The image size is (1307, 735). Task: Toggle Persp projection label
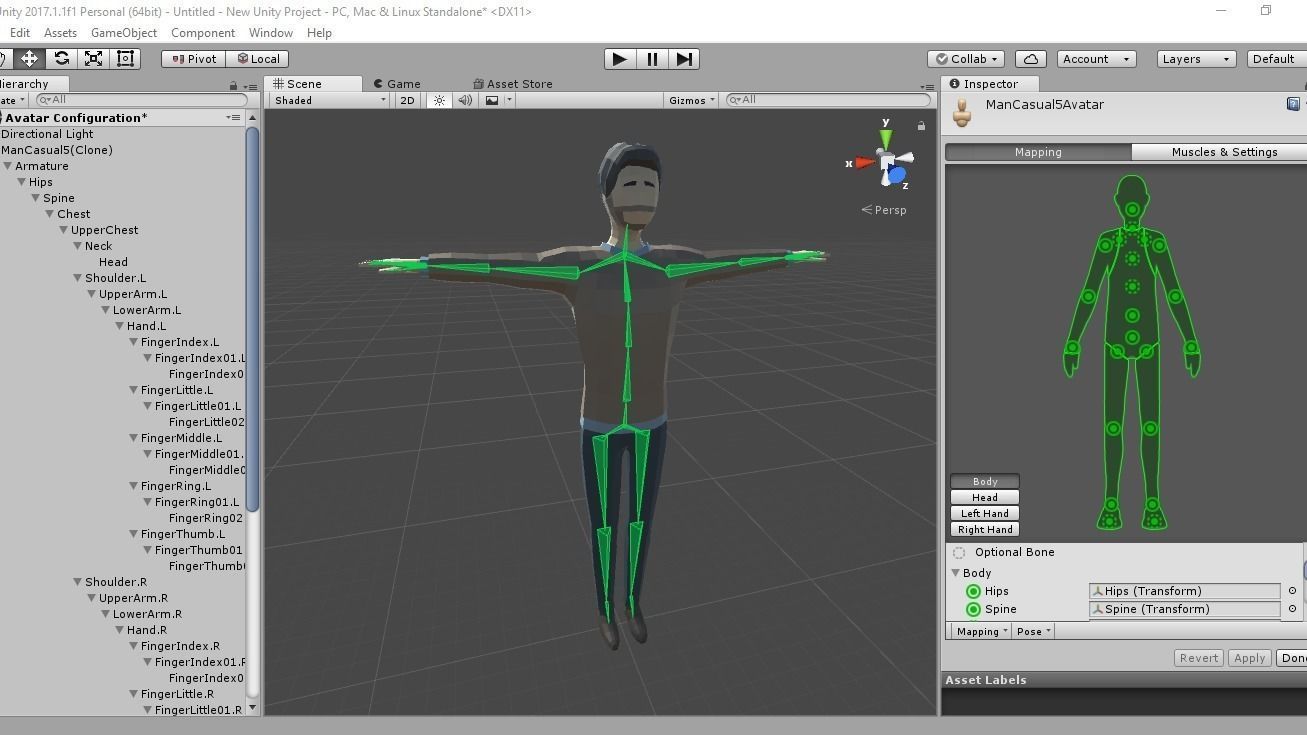pyautogui.click(x=884, y=210)
